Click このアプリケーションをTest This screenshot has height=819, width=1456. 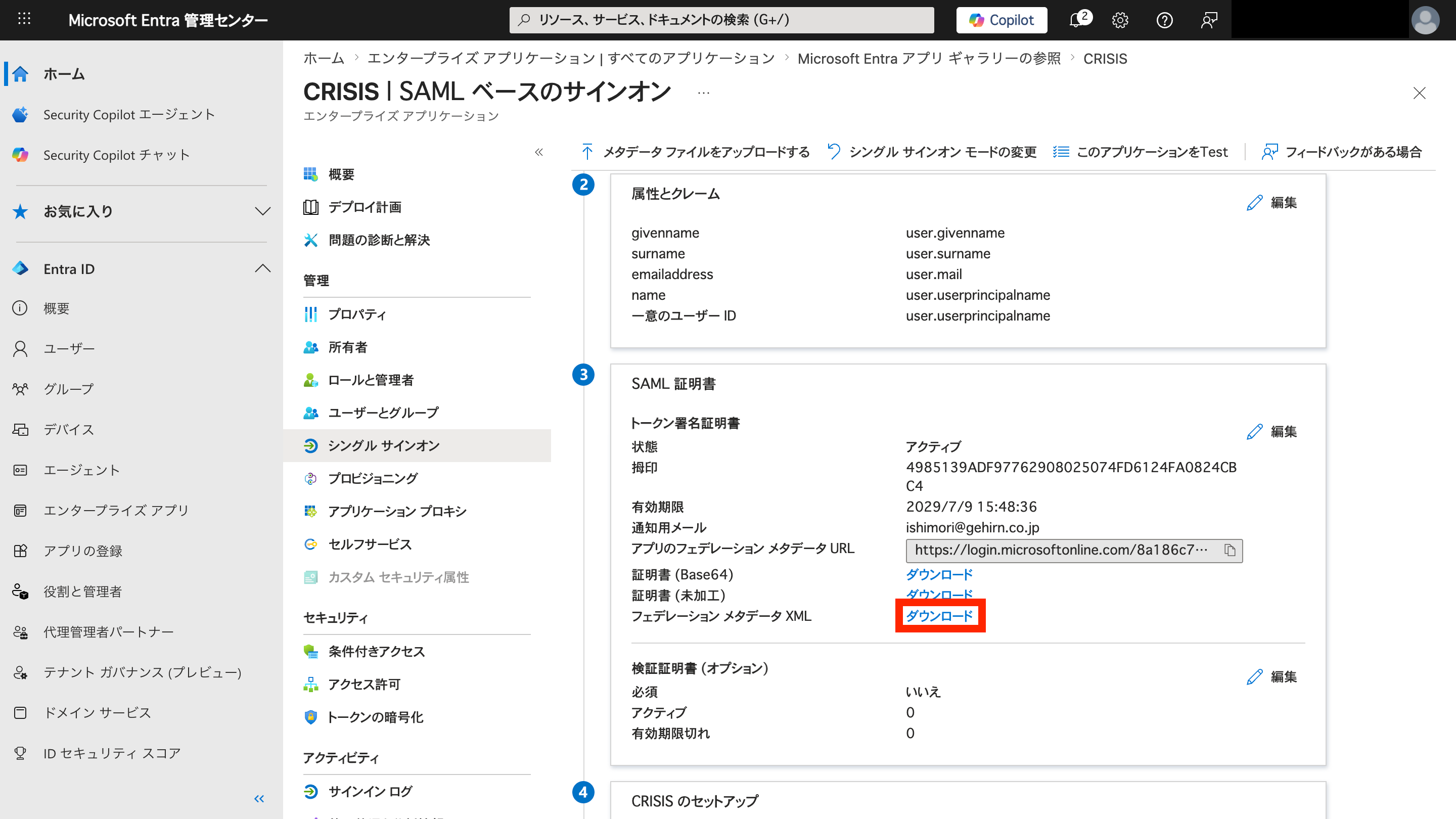pyautogui.click(x=1140, y=152)
